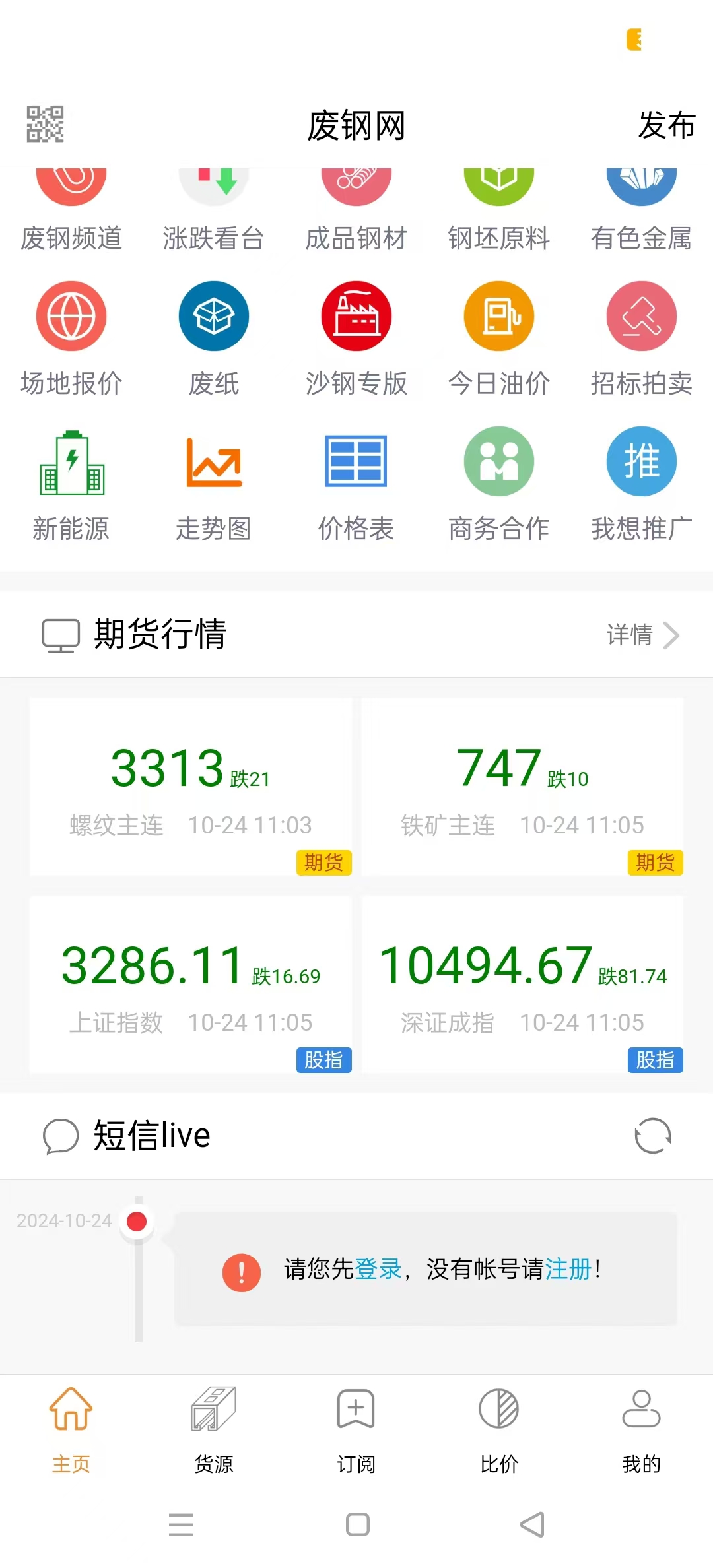Image resolution: width=713 pixels, height=1568 pixels.
Task: Open the QR code scanner
Action: (x=45, y=124)
